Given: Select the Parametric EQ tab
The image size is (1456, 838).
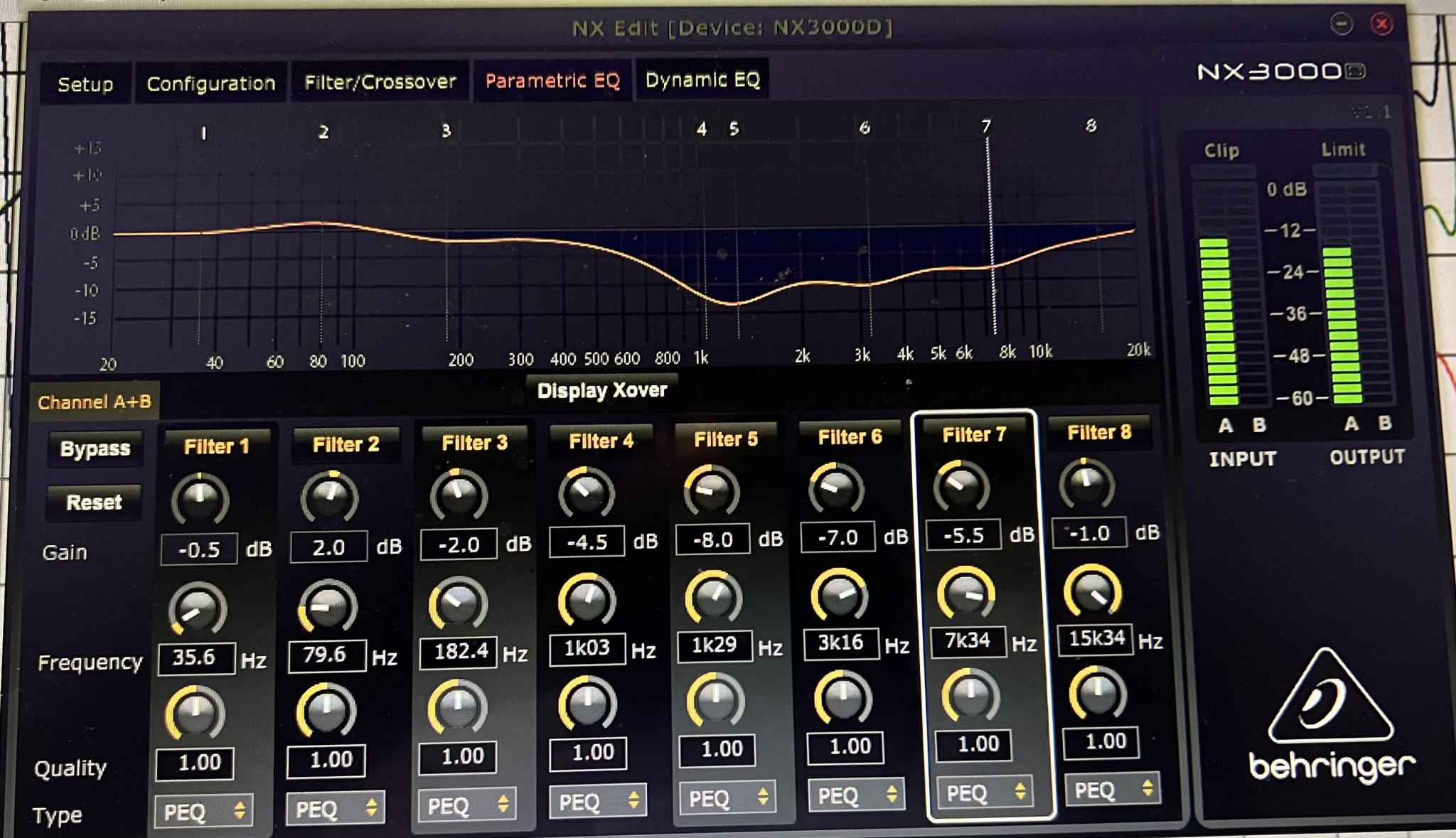Looking at the screenshot, I should [552, 80].
